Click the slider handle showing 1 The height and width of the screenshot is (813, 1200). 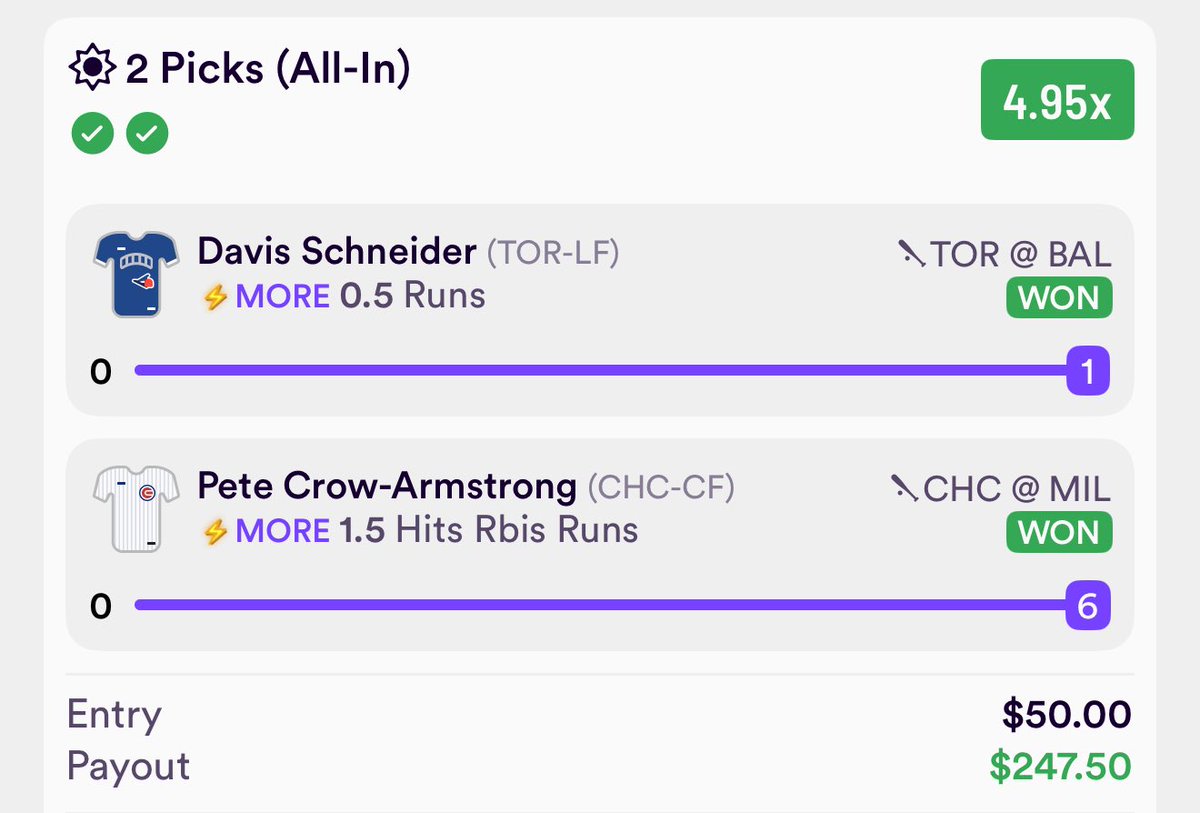point(1088,371)
